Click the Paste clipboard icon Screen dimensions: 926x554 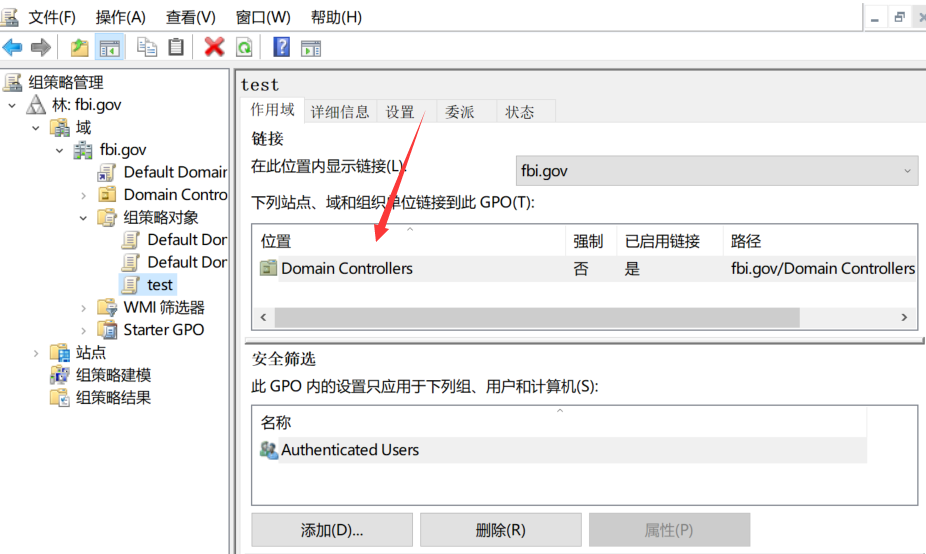coord(176,47)
